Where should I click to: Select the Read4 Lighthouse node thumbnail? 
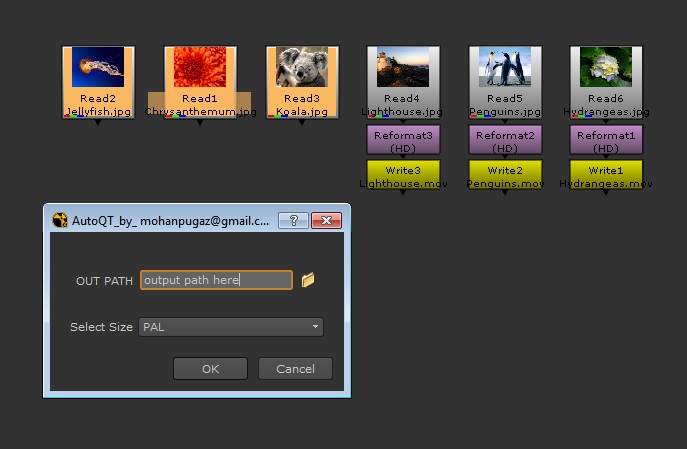[x=402, y=68]
